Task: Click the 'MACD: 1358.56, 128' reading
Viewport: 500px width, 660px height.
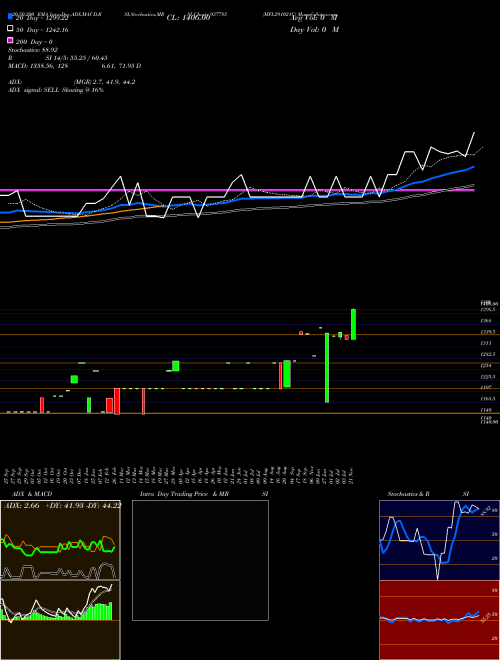Action: (38, 66)
